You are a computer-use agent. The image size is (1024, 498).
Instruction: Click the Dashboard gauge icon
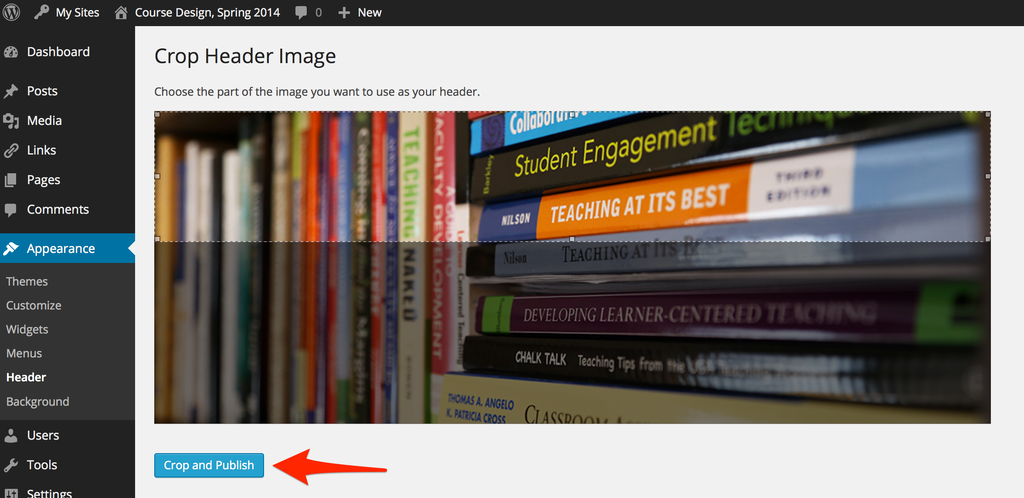[11, 52]
